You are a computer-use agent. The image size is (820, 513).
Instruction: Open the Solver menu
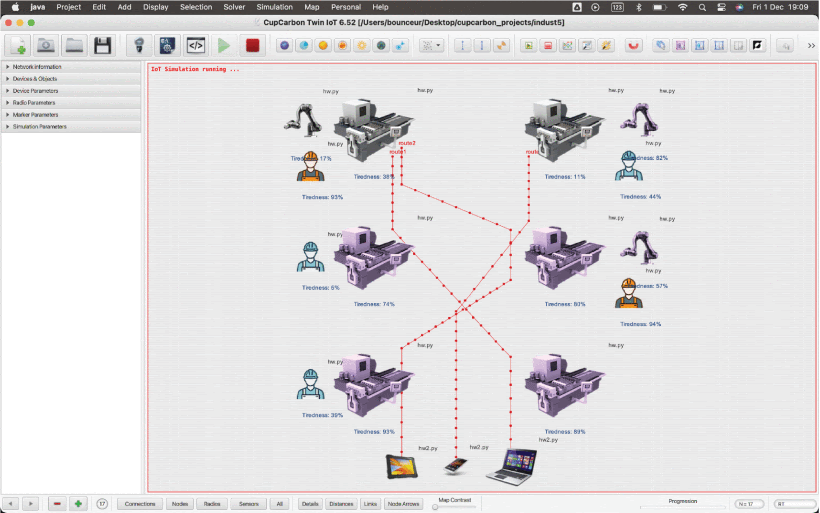coord(234,7)
